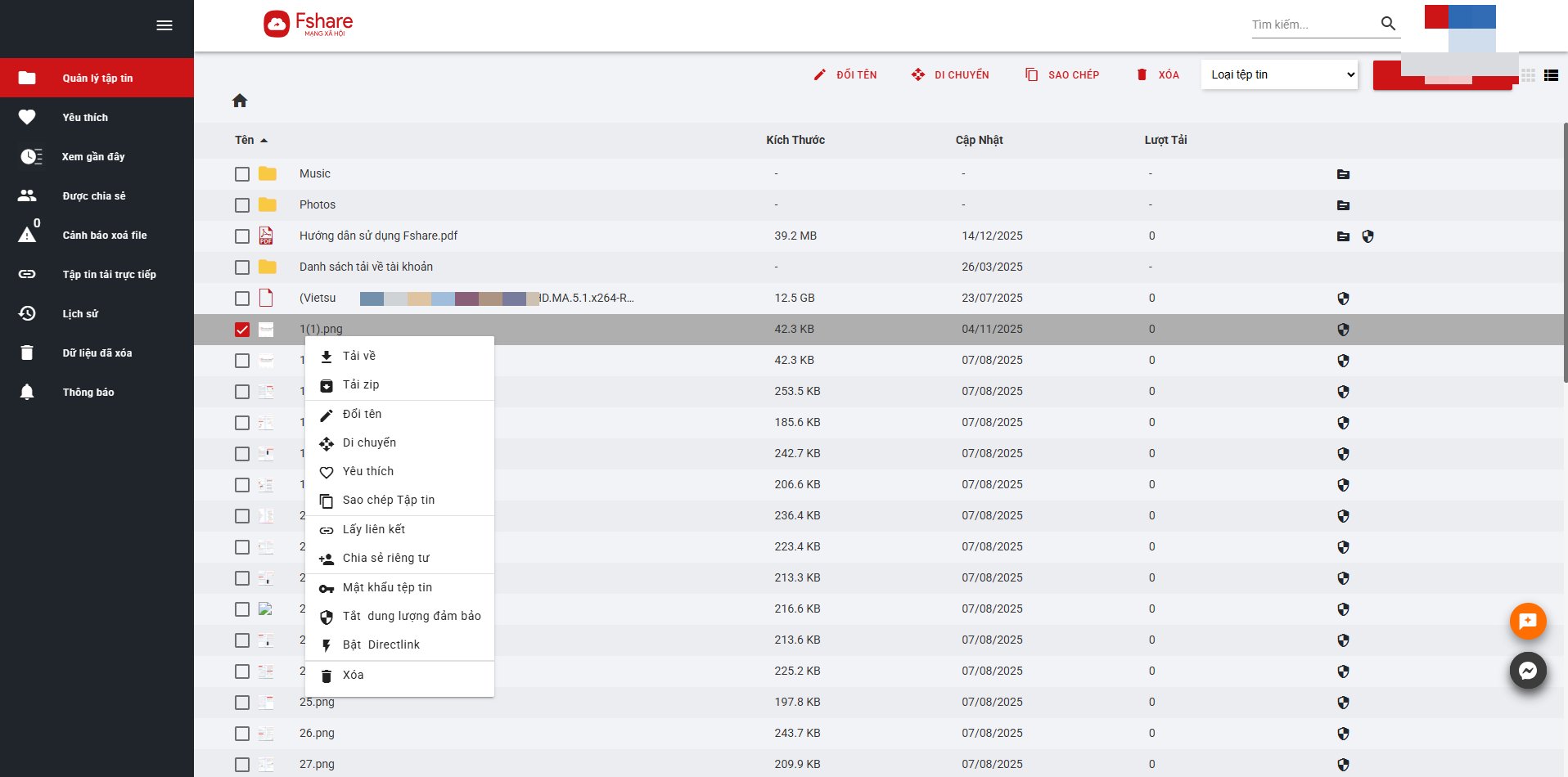Switch to list view layout
1568x777 pixels.
click(x=1551, y=75)
